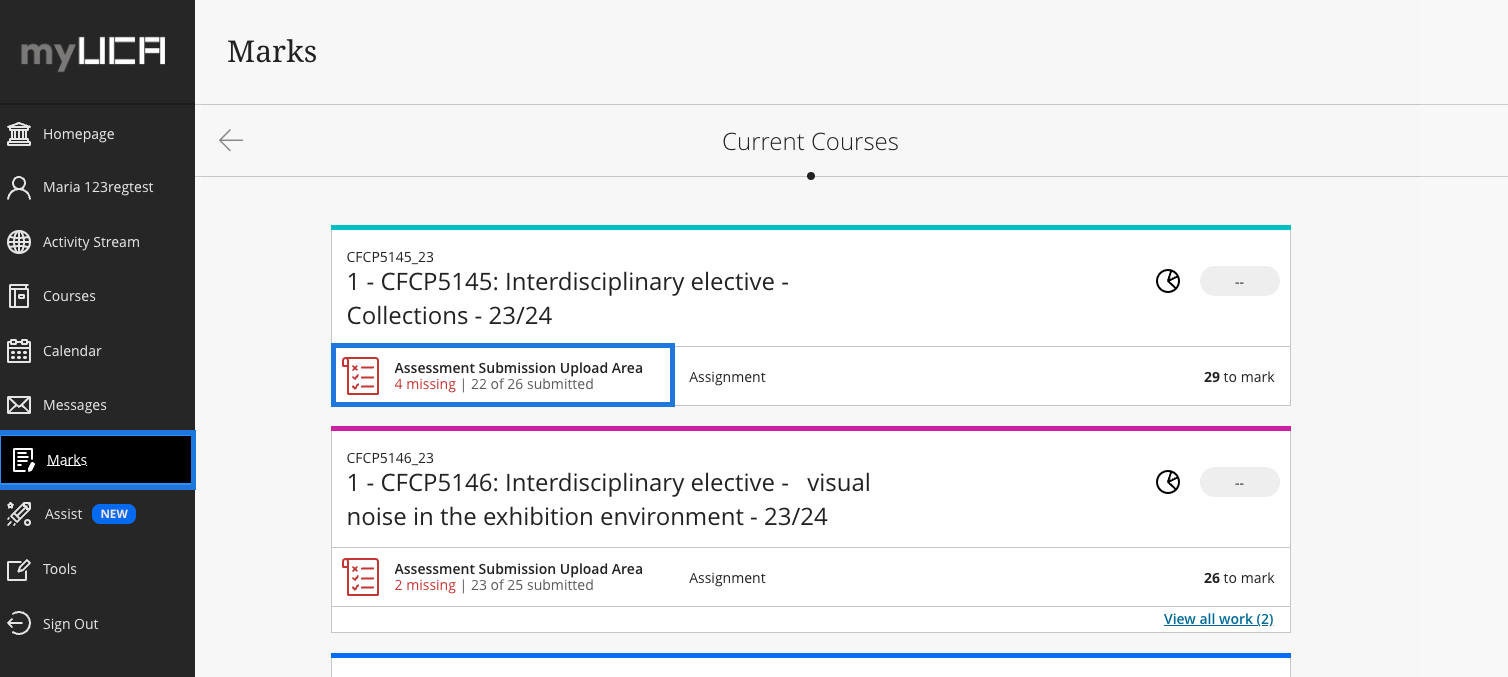
Task: Click the CFCP5145 overall grade pie icon
Action: point(1167,282)
